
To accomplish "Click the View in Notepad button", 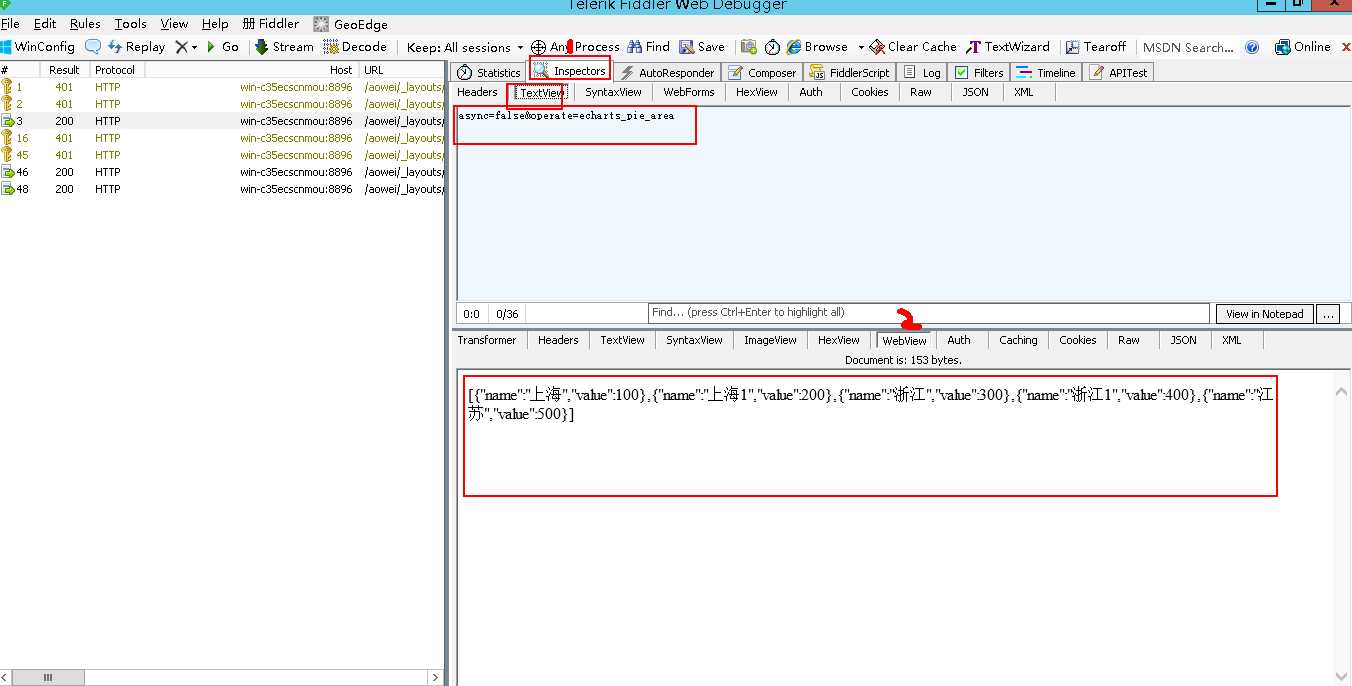I will click(1264, 314).
